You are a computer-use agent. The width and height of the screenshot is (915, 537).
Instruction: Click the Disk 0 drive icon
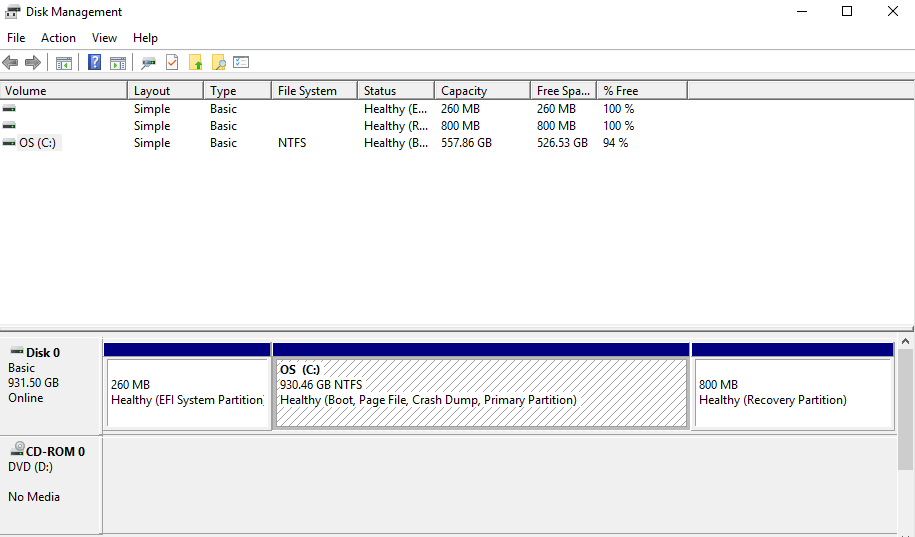[17, 351]
